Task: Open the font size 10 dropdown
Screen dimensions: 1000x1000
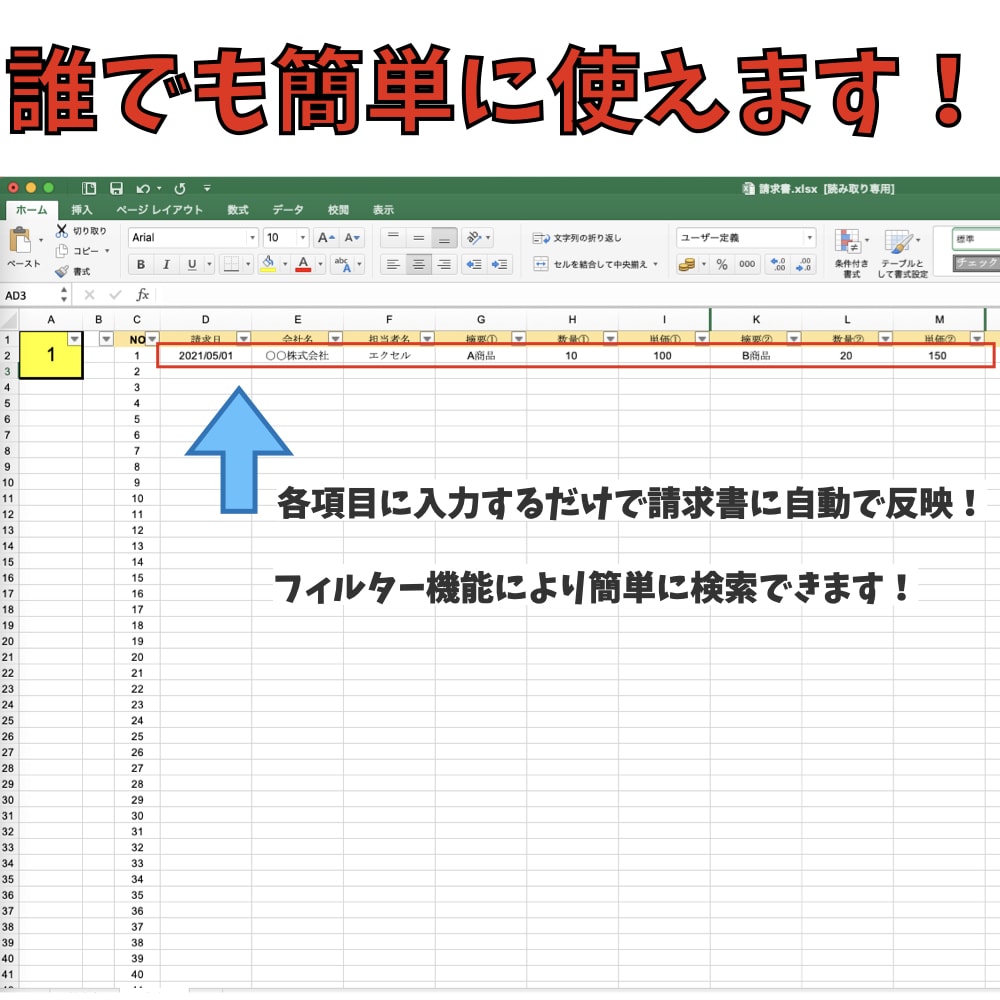Action: tap(302, 238)
